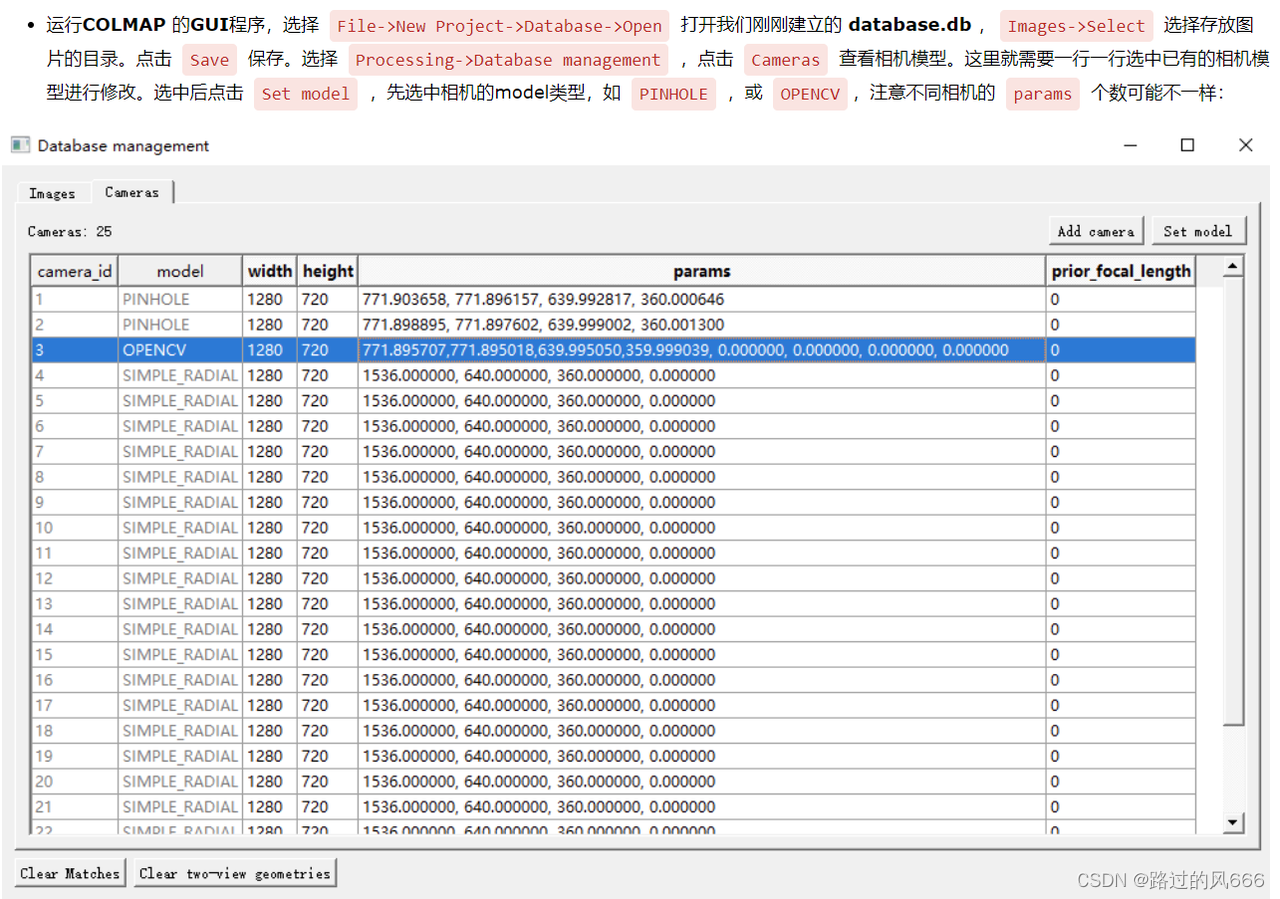1280x899 pixels.
Task: Click the camera_id column header
Action: [x=75, y=271]
